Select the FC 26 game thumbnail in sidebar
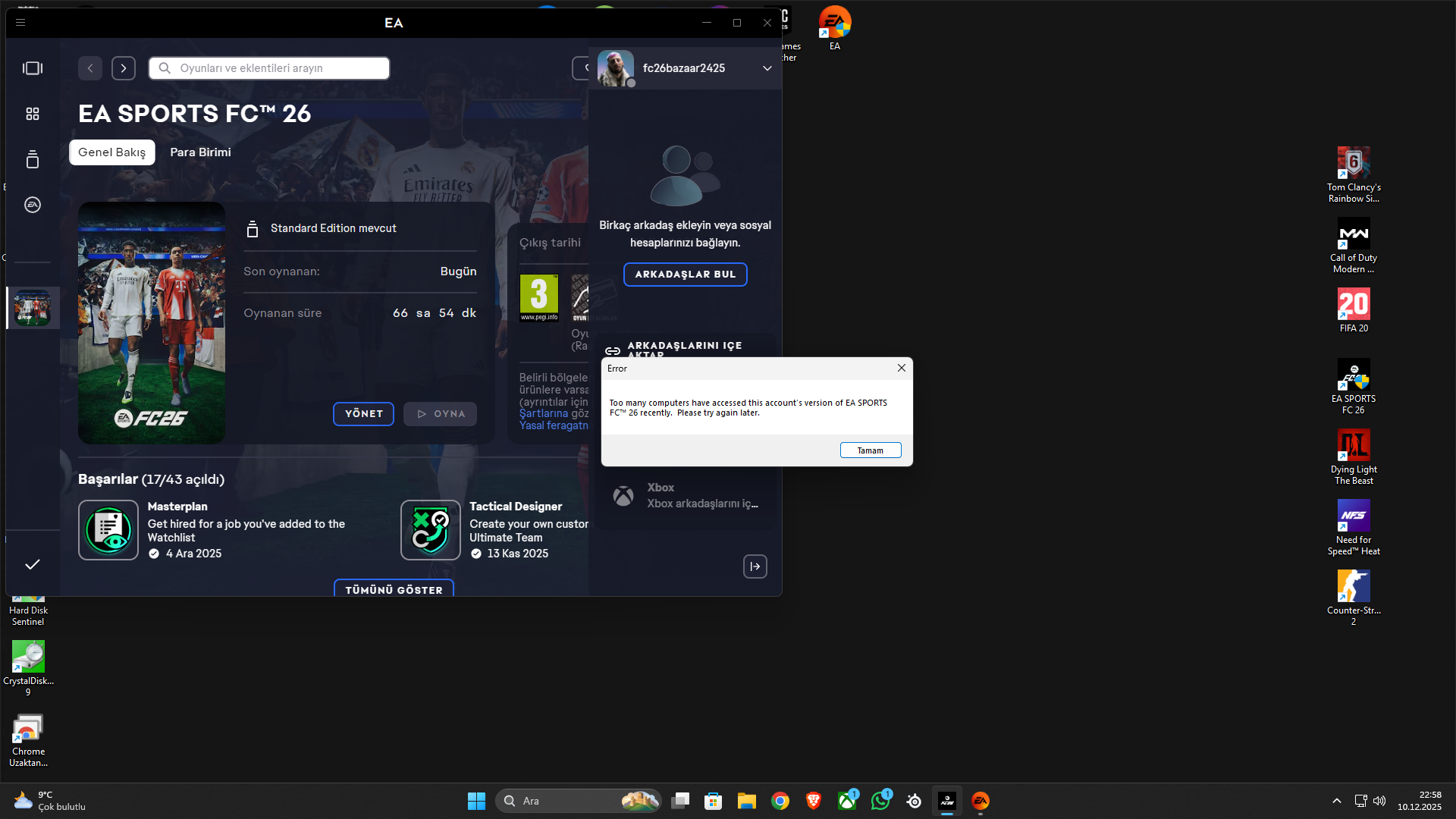Viewport: 1456px width, 819px height. [x=33, y=308]
